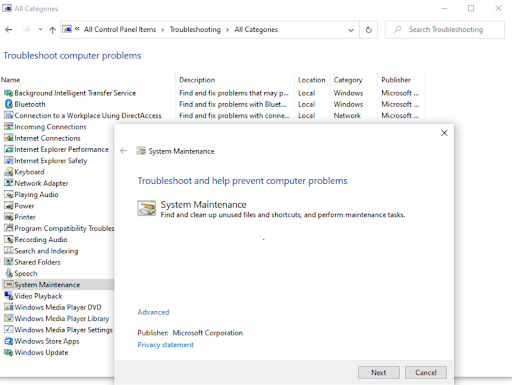Click the Search and Indexing icon
Viewport: 512px width, 385px height.
pos(8,251)
